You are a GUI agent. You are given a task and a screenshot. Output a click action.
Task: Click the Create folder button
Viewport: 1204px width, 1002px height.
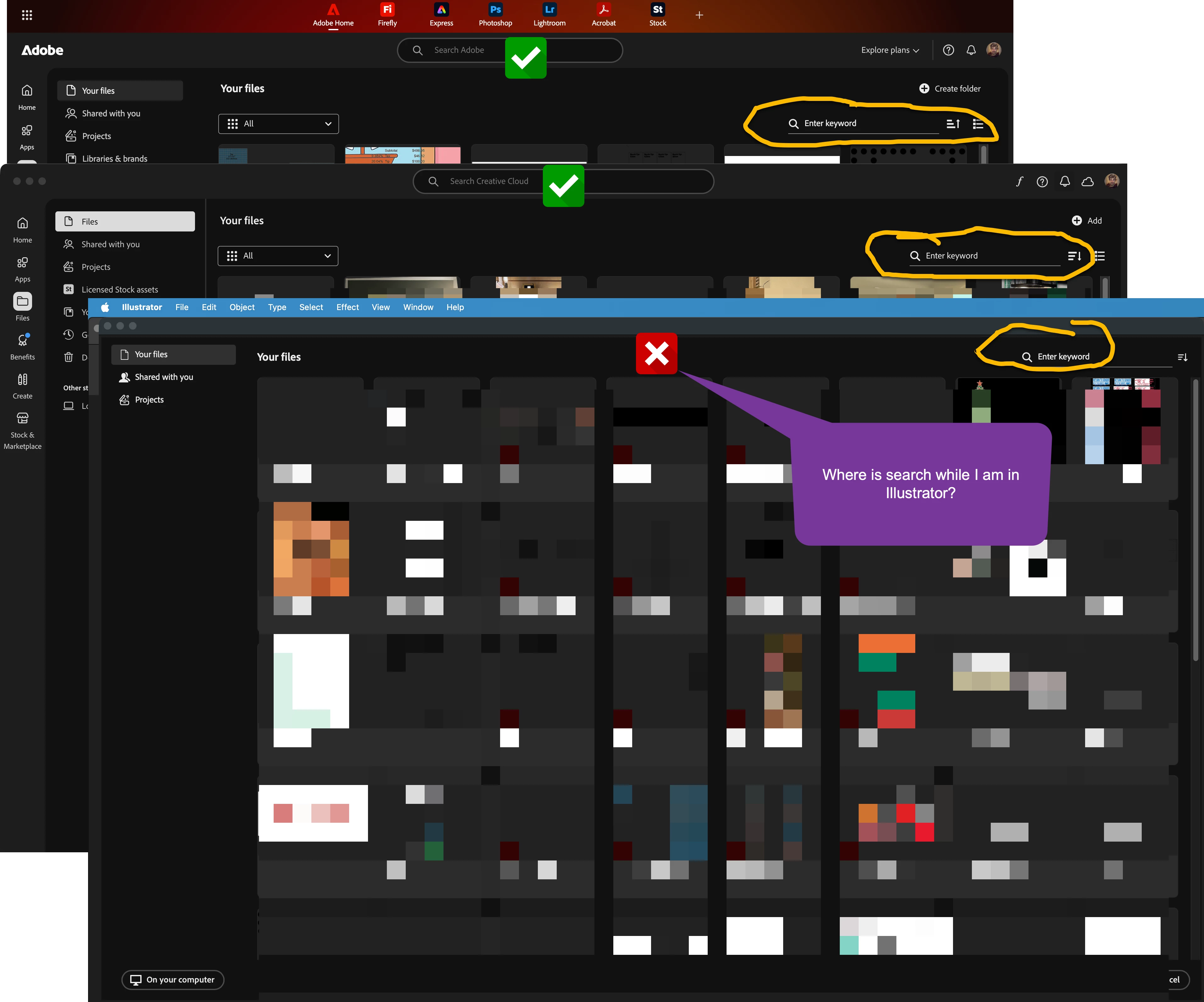tap(950, 89)
